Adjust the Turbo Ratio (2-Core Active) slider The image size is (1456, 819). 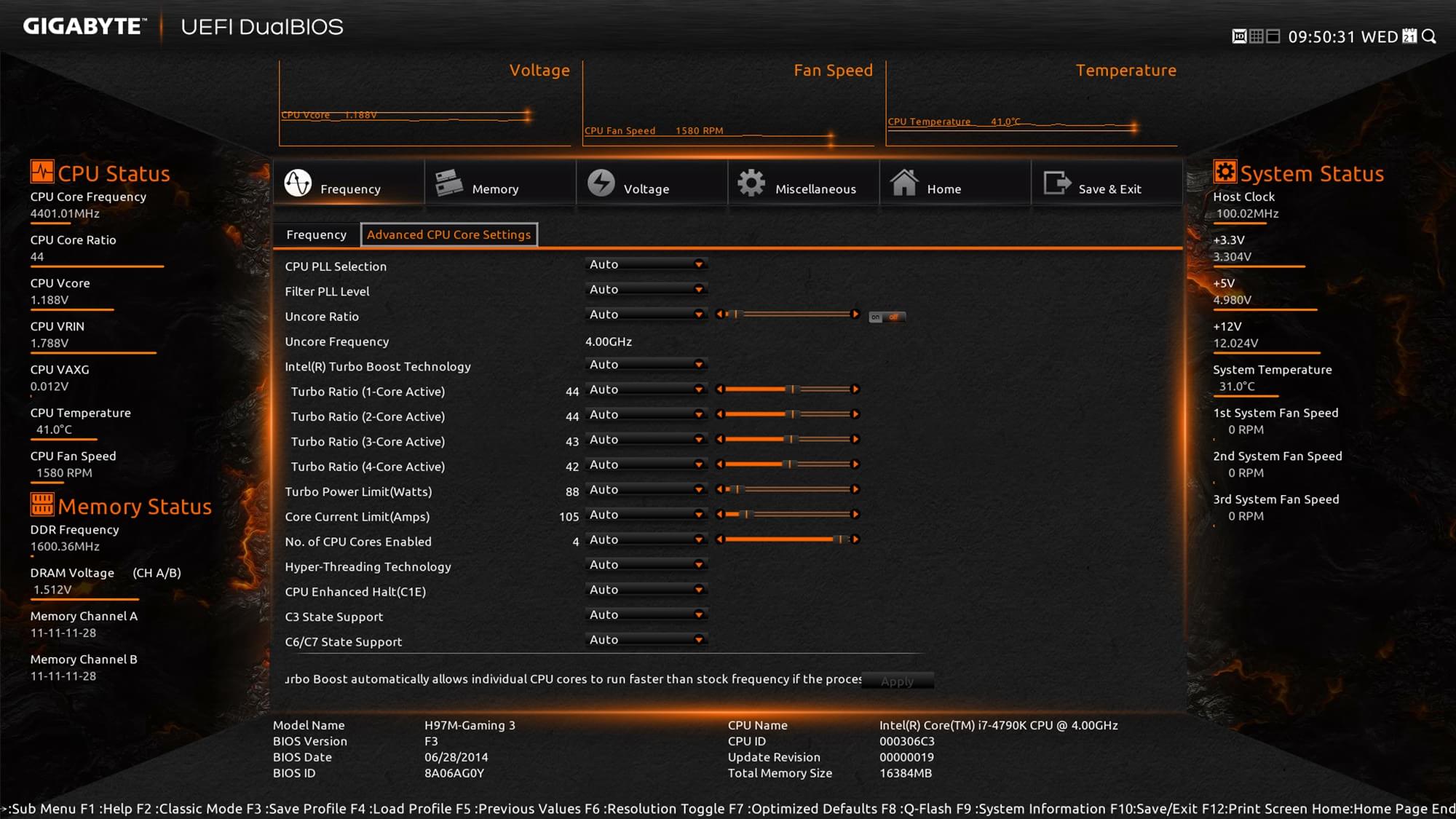(787, 414)
